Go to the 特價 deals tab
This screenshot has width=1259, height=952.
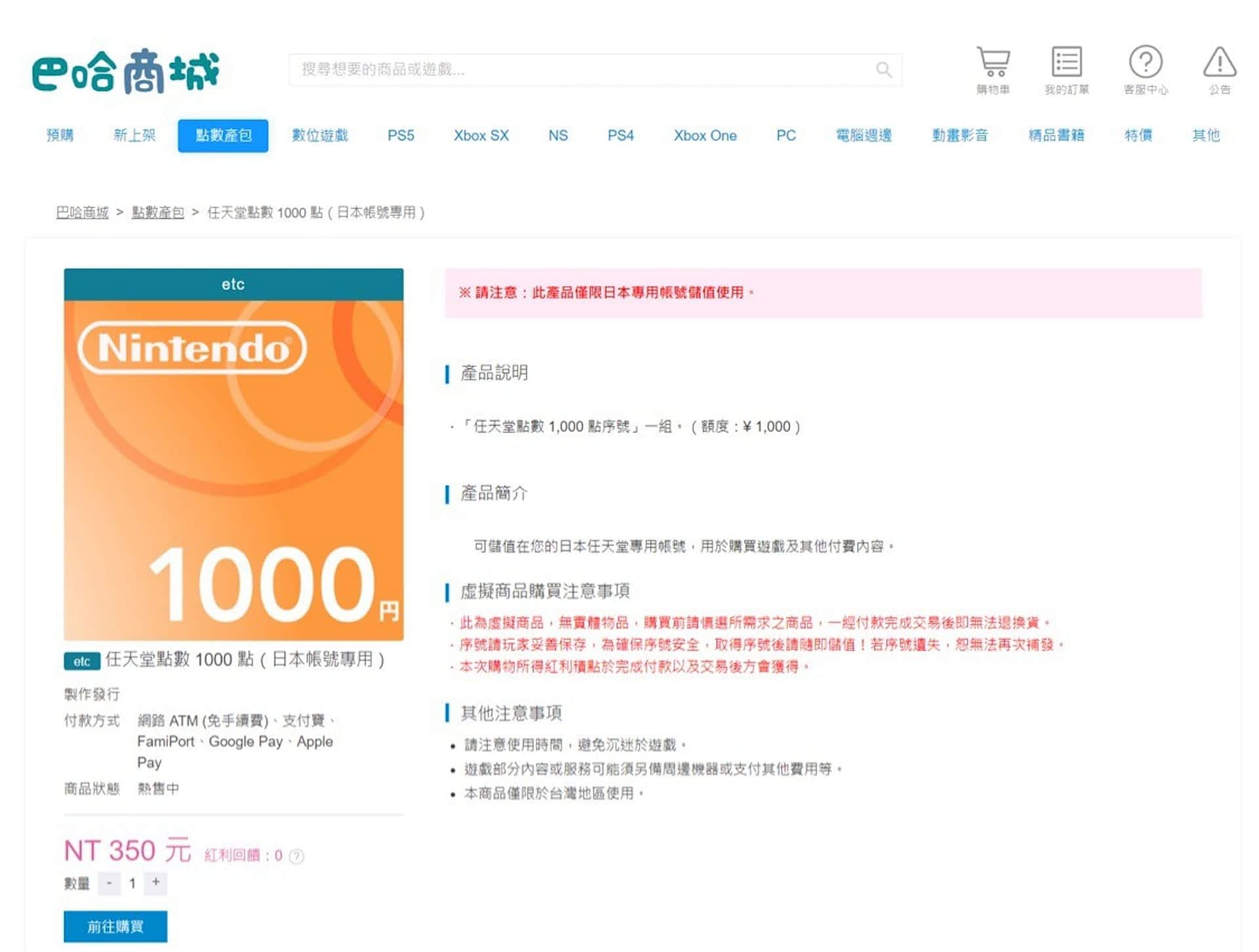pyautogui.click(x=1138, y=136)
